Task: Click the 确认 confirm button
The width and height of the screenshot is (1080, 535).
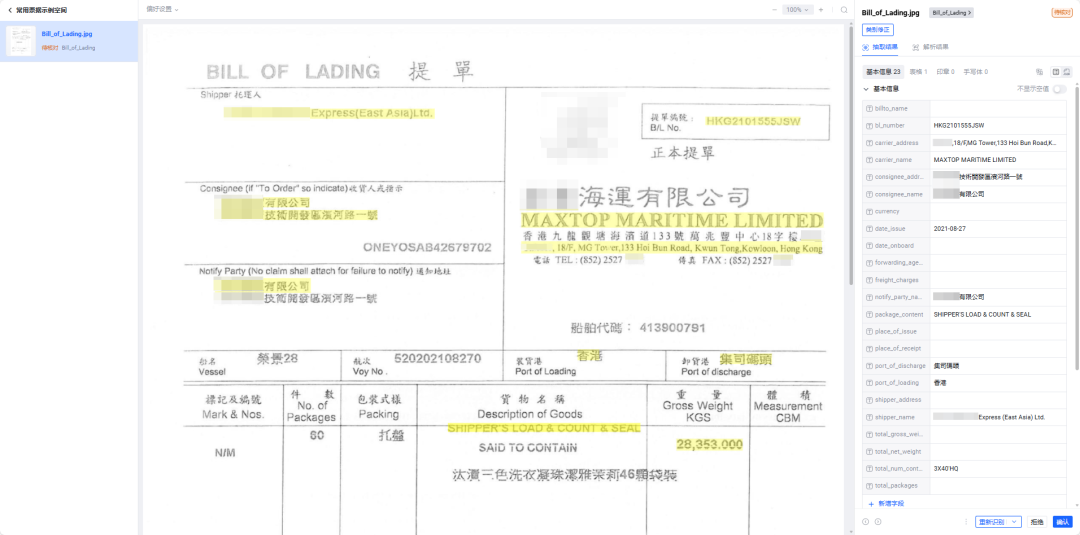Action: [x=1063, y=522]
